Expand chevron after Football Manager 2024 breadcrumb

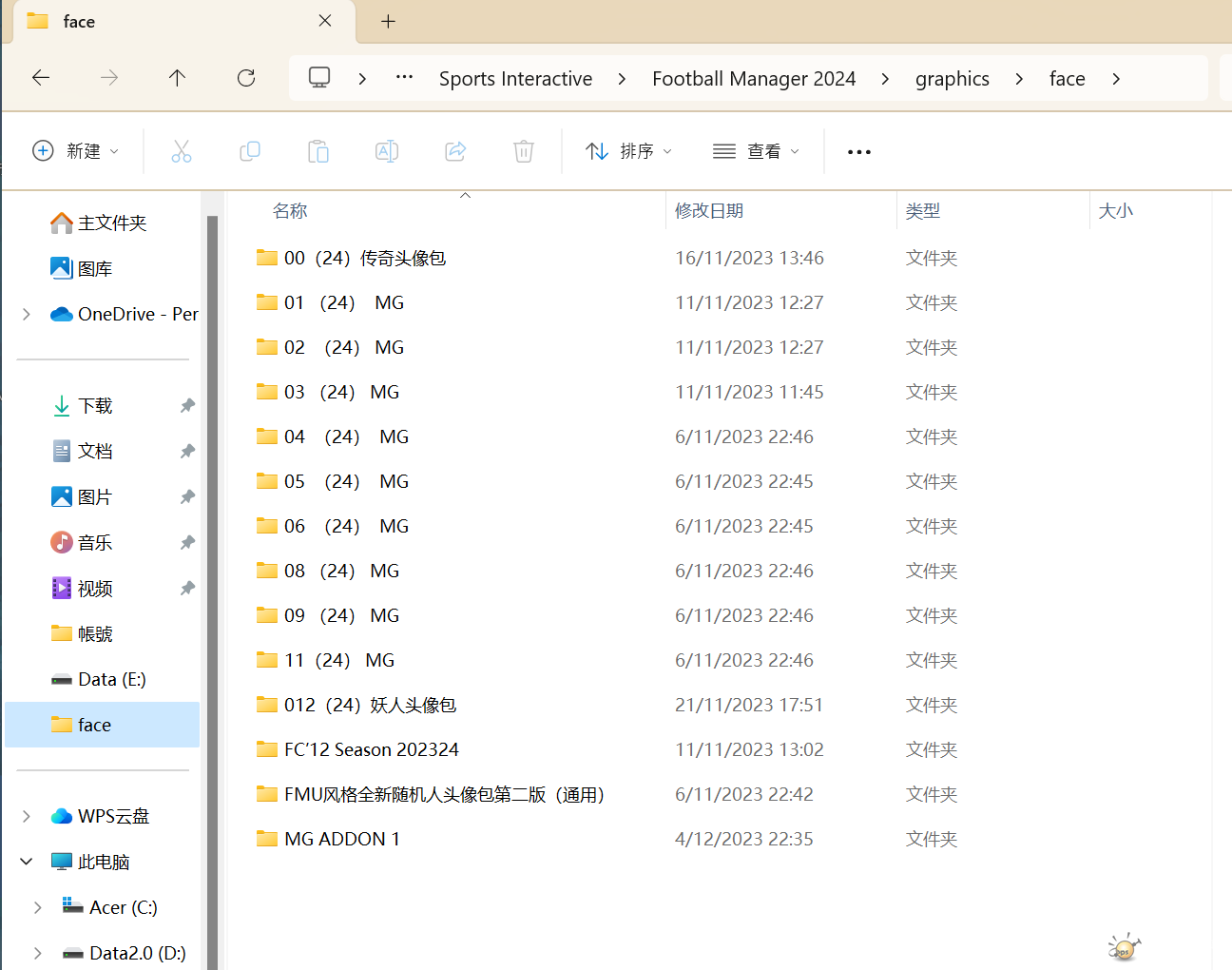(x=885, y=79)
